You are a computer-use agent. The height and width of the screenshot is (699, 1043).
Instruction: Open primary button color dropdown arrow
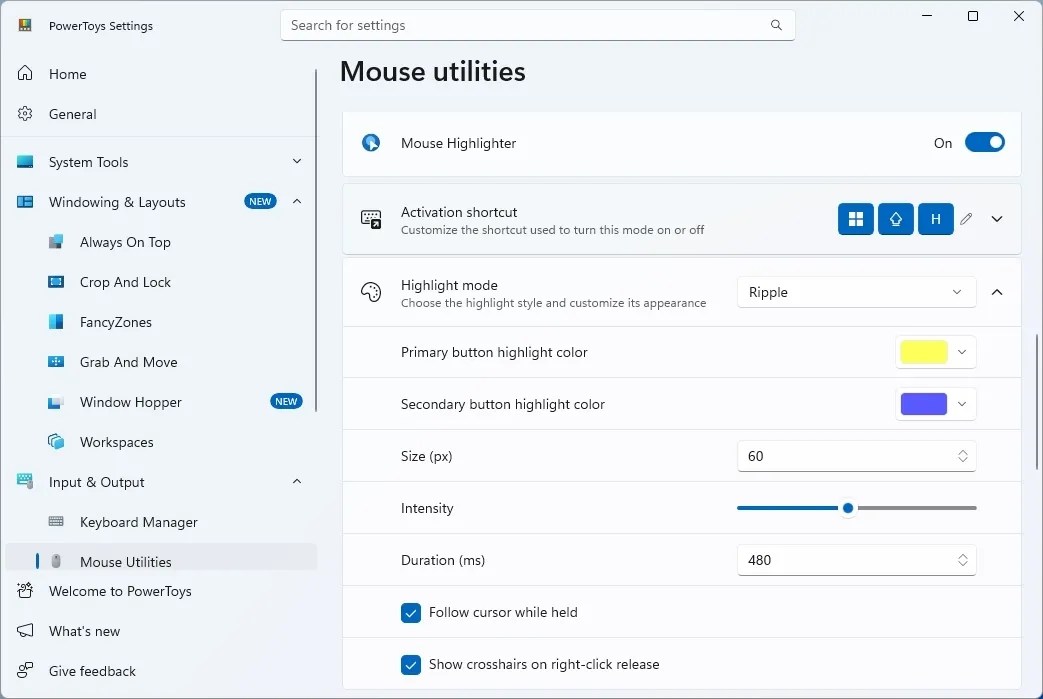tap(962, 352)
